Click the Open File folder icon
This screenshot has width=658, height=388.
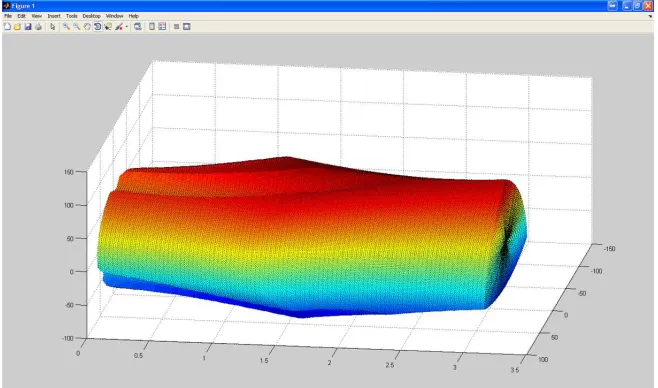18,27
